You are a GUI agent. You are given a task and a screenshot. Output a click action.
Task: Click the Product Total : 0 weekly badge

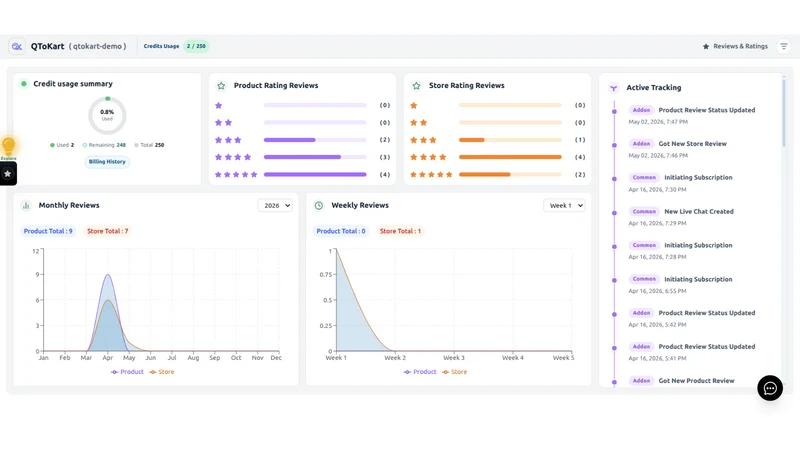341,231
